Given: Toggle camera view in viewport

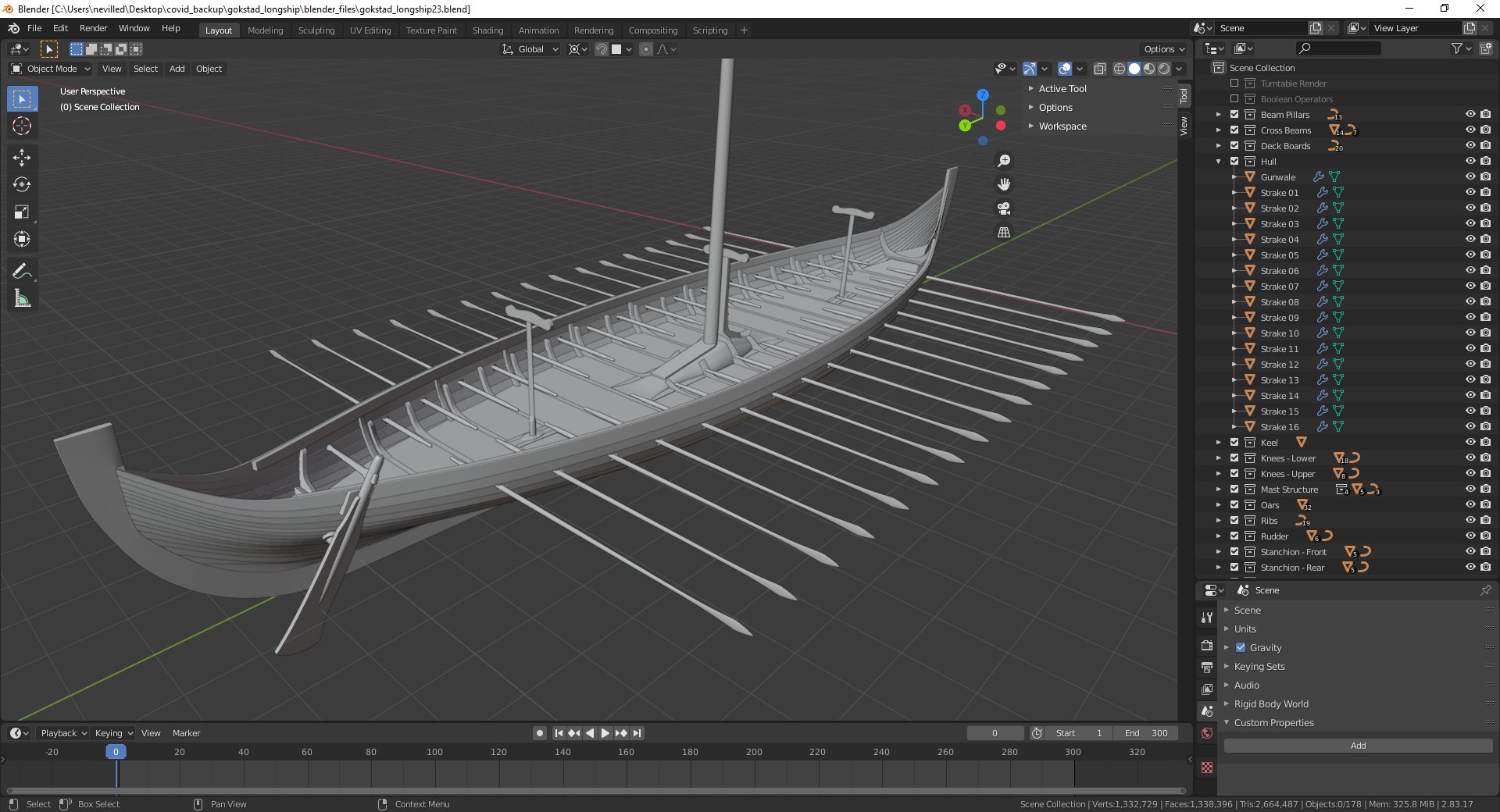Looking at the screenshot, I should click(x=1004, y=208).
